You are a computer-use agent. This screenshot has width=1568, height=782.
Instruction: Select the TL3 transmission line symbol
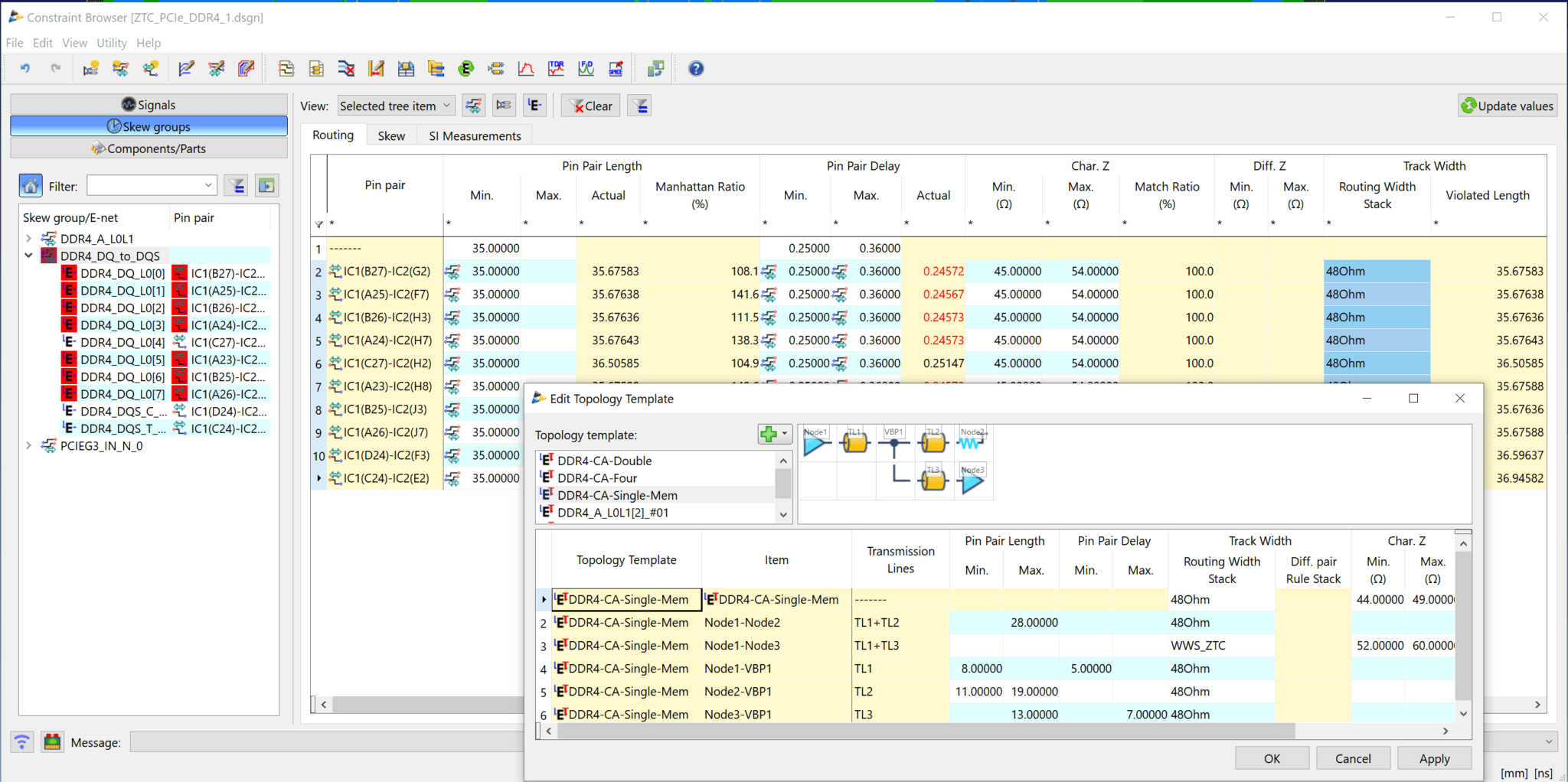pyautogui.click(x=933, y=481)
